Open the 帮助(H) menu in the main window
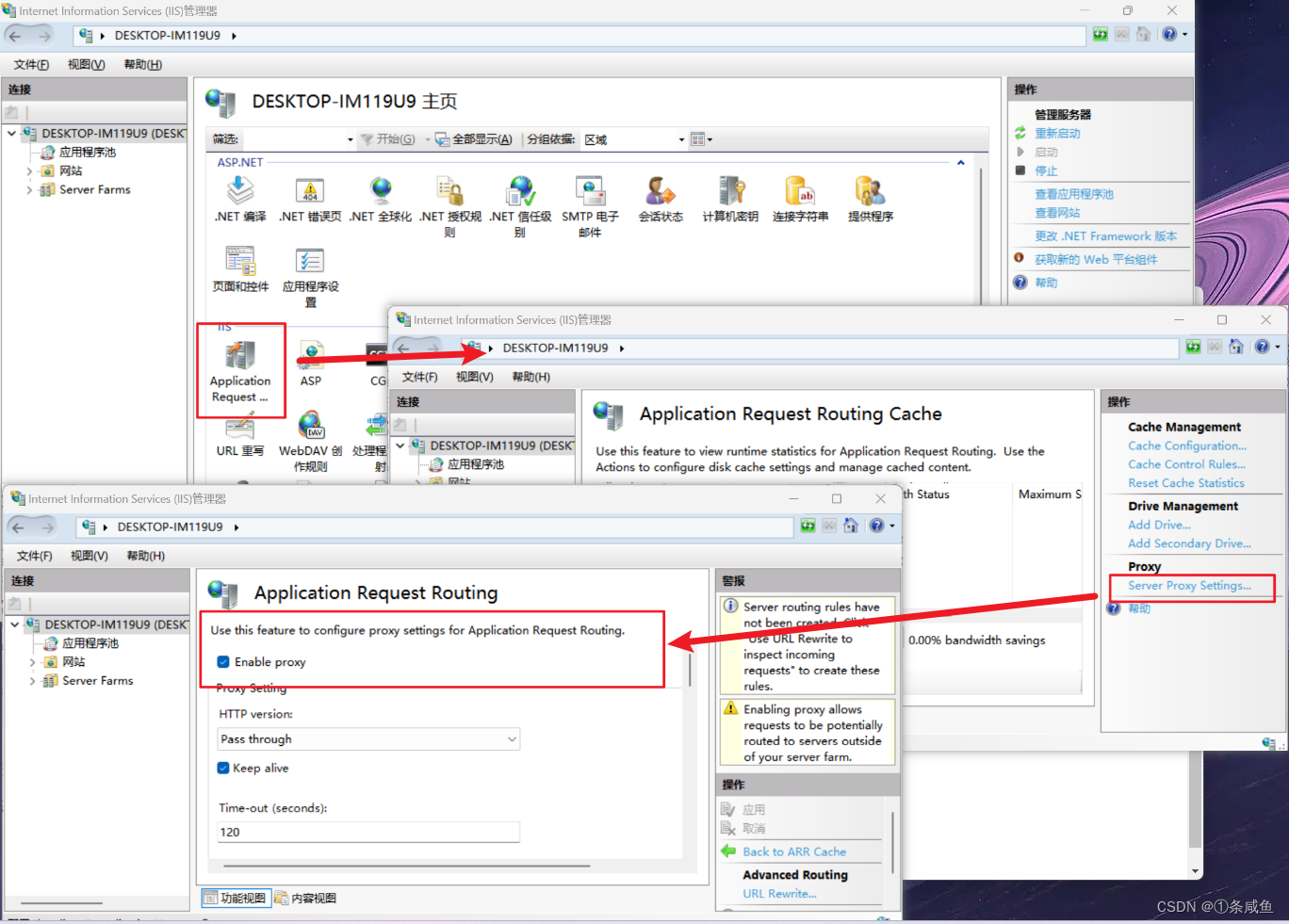 coord(142,65)
